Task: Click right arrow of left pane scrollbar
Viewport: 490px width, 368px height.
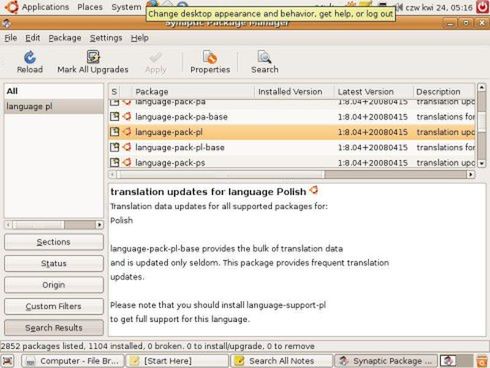Action: point(99,225)
